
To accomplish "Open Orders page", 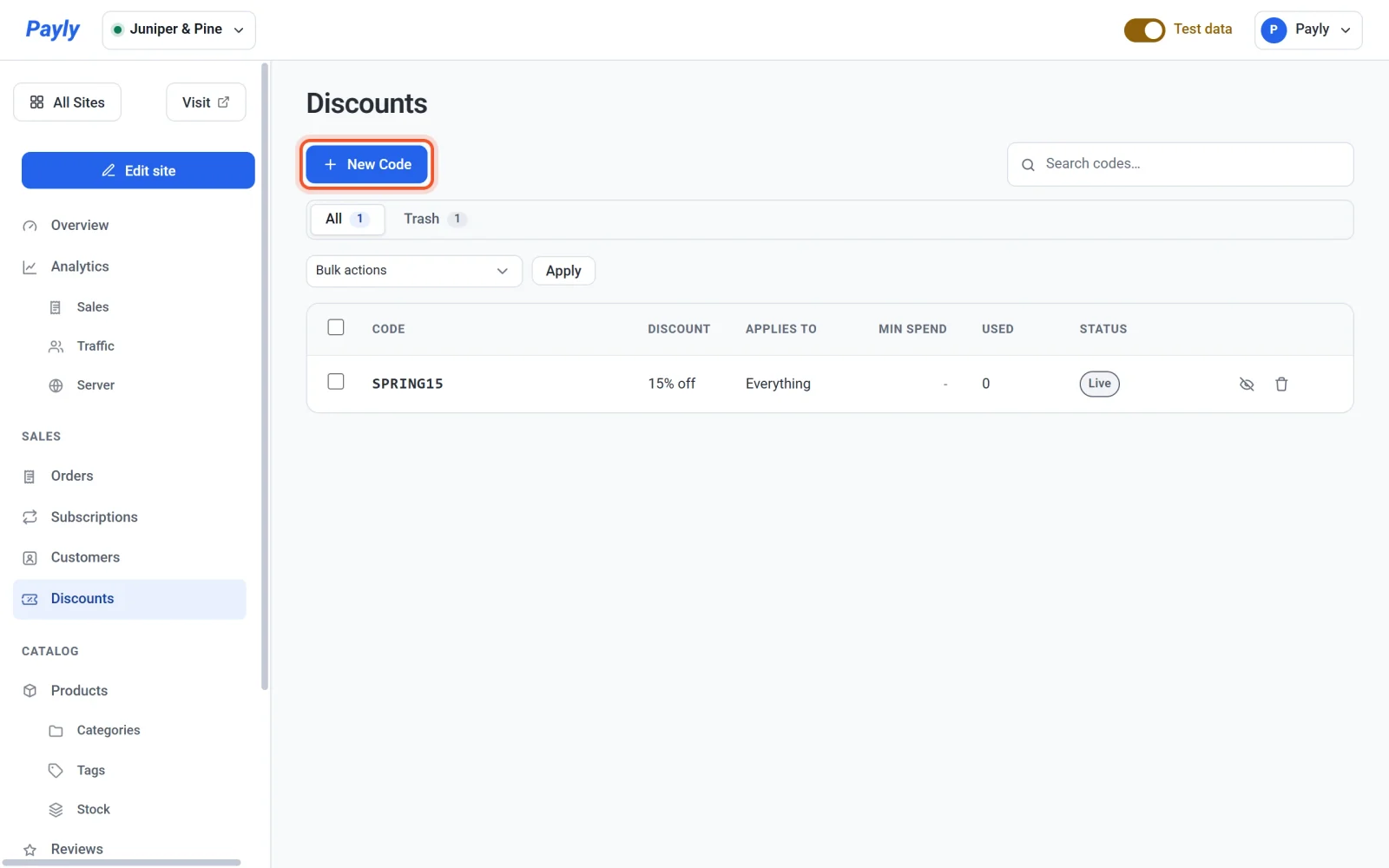I will (x=130, y=476).
